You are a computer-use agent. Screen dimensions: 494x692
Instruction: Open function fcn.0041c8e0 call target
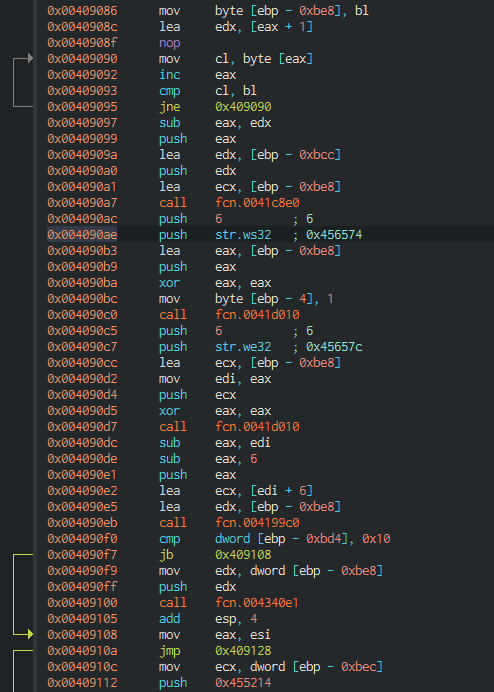coord(257,203)
